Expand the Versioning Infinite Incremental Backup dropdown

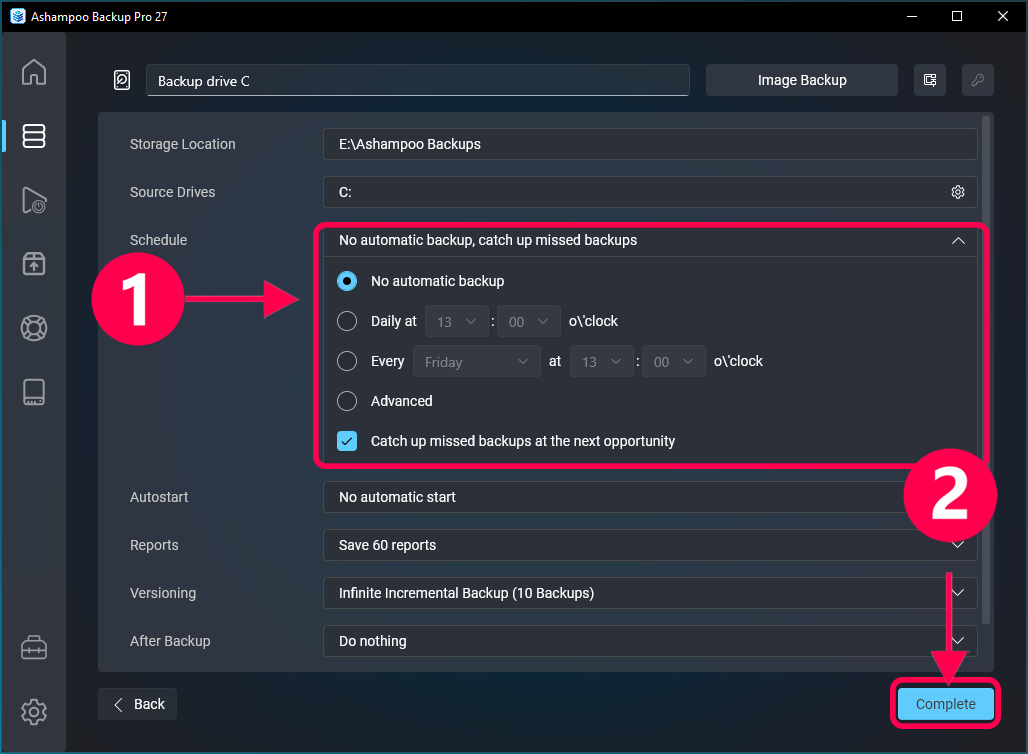pyautogui.click(x=650, y=593)
